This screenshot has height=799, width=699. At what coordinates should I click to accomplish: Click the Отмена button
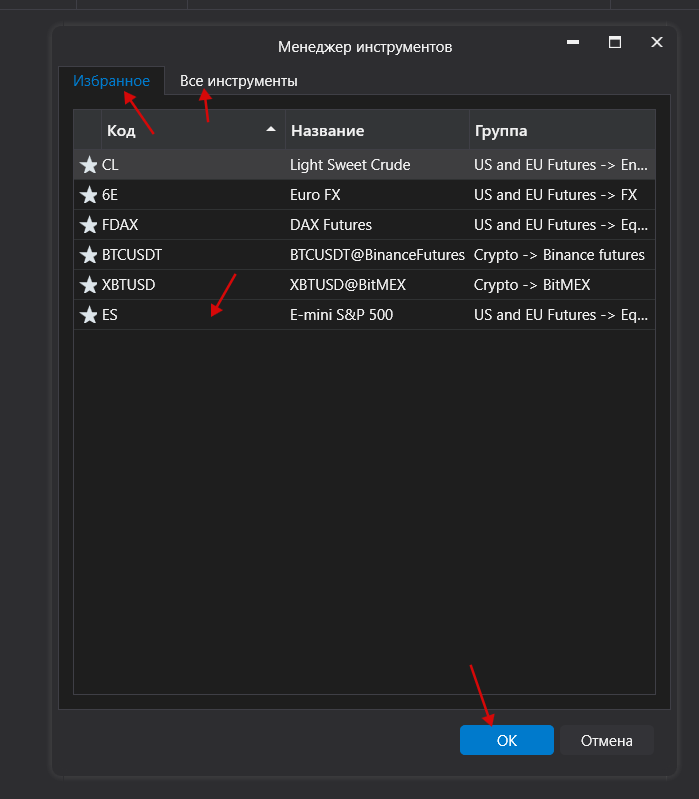pos(606,740)
